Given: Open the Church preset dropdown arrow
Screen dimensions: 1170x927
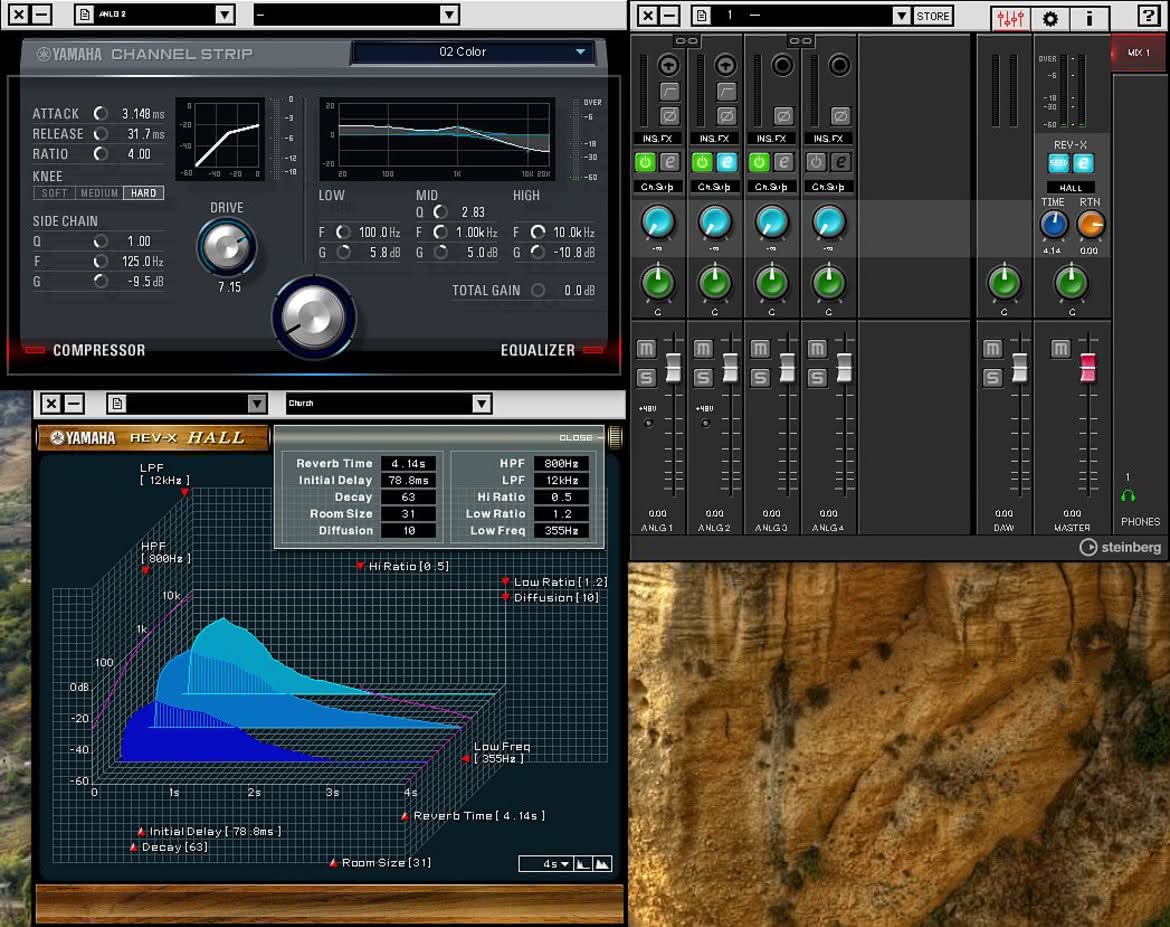Looking at the screenshot, I should (481, 404).
